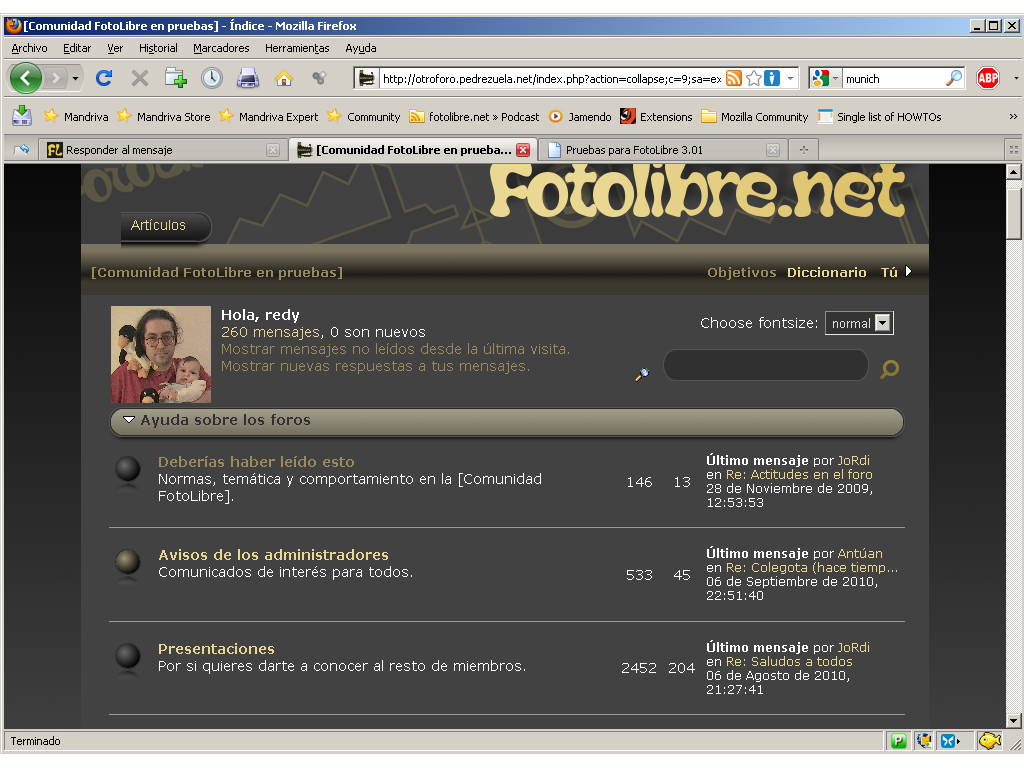Close the Comunidad FotoLibre en pruebas tab
The image size is (1024, 768).
pos(522,150)
